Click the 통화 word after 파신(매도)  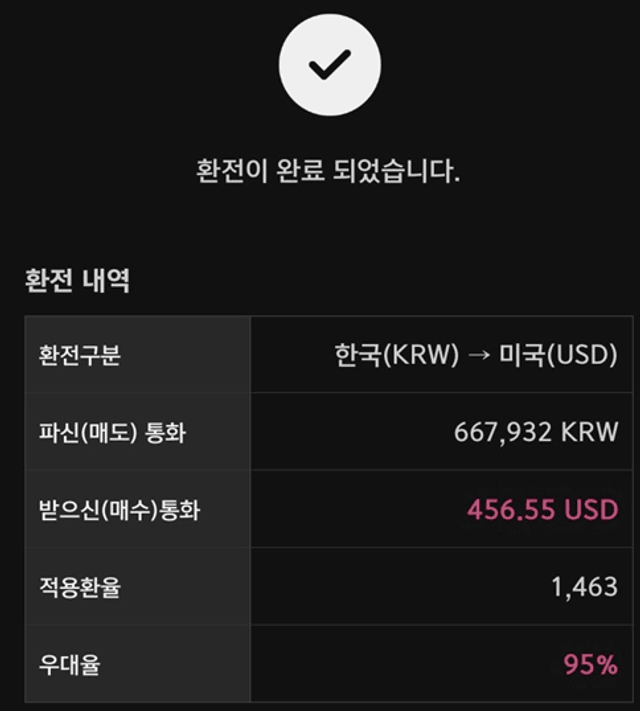point(165,433)
